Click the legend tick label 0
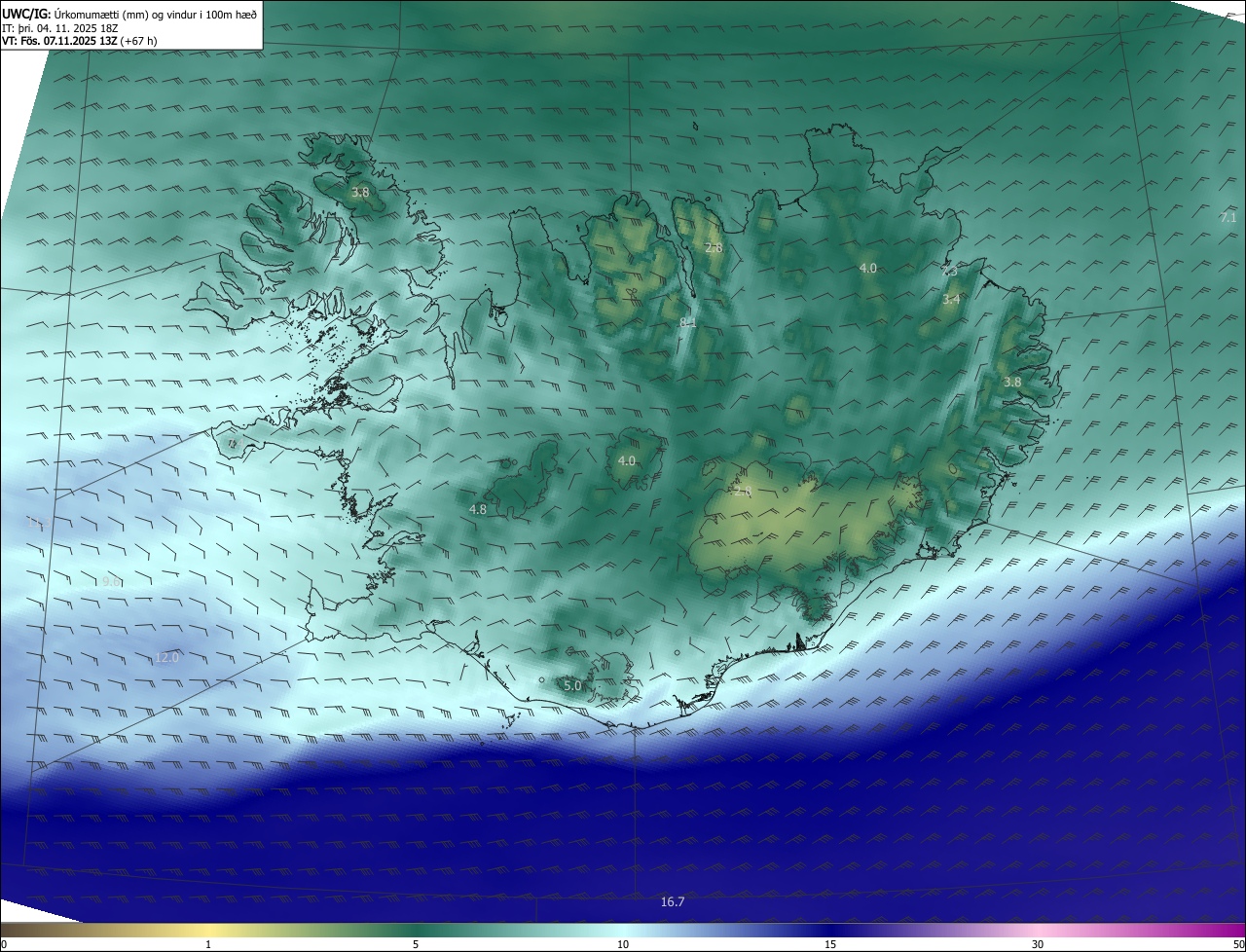This screenshot has height=952, width=1246. pyautogui.click(x=4, y=944)
